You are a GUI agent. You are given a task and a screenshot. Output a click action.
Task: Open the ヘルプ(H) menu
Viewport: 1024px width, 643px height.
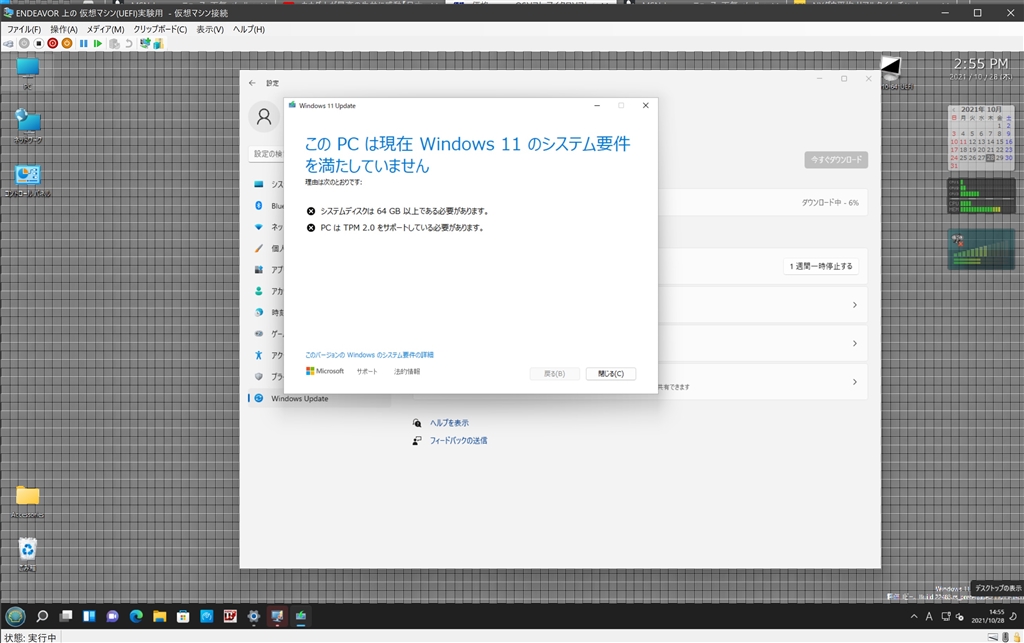pyautogui.click(x=249, y=29)
